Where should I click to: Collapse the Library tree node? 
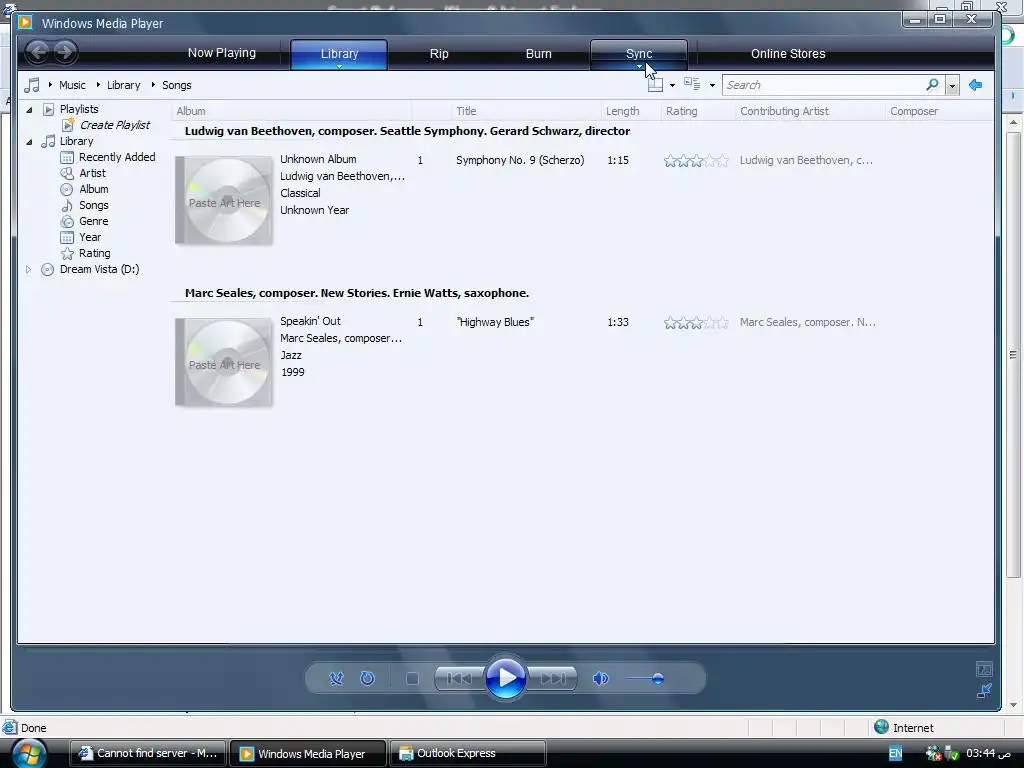pyautogui.click(x=29, y=142)
